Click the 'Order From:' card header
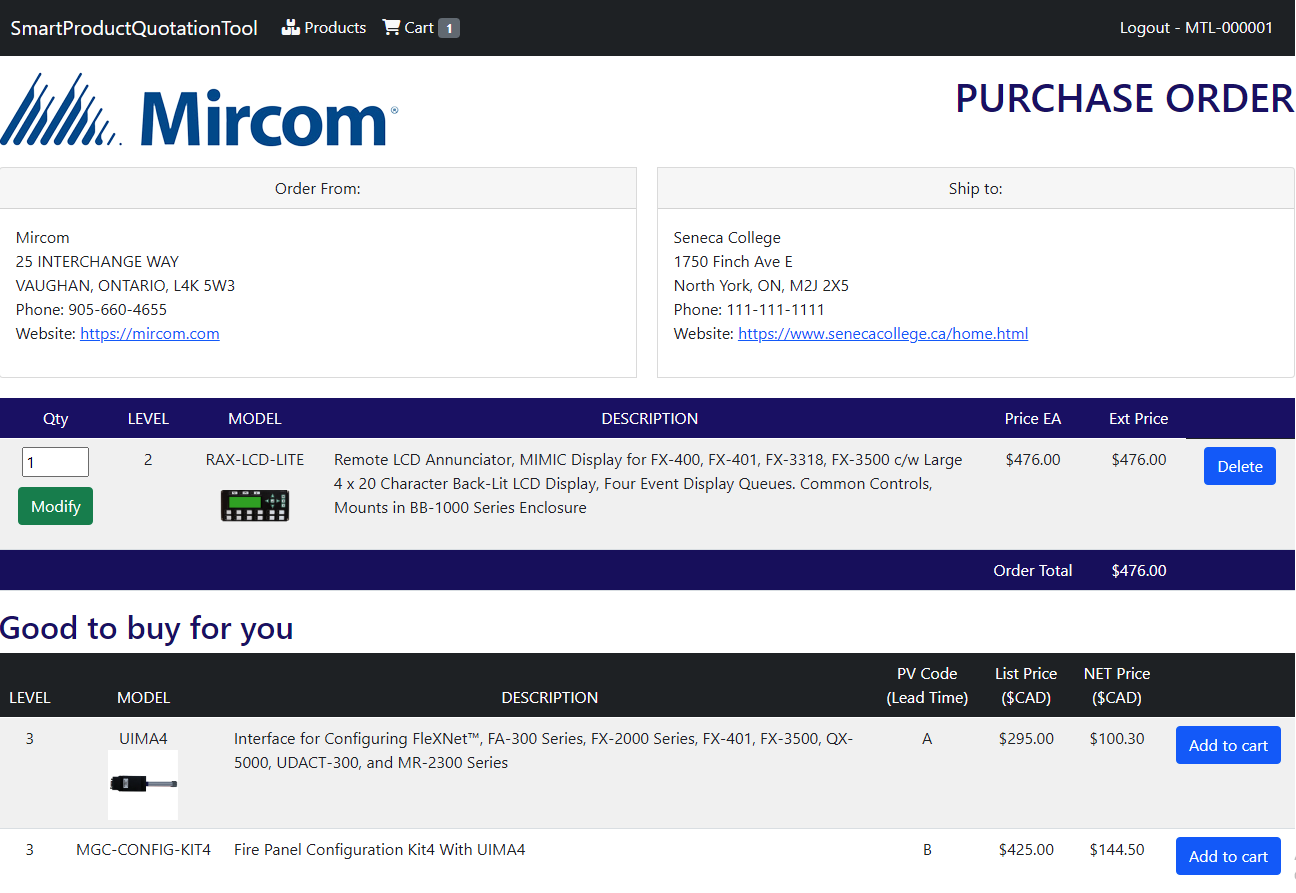This screenshot has height=893, width=1296. (x=318, y=188)
